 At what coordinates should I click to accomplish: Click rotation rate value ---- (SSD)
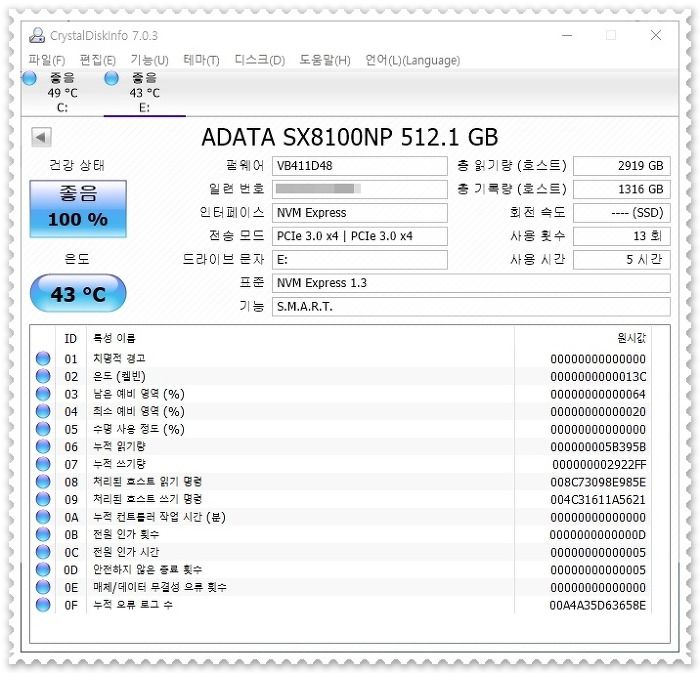(621, 213)
